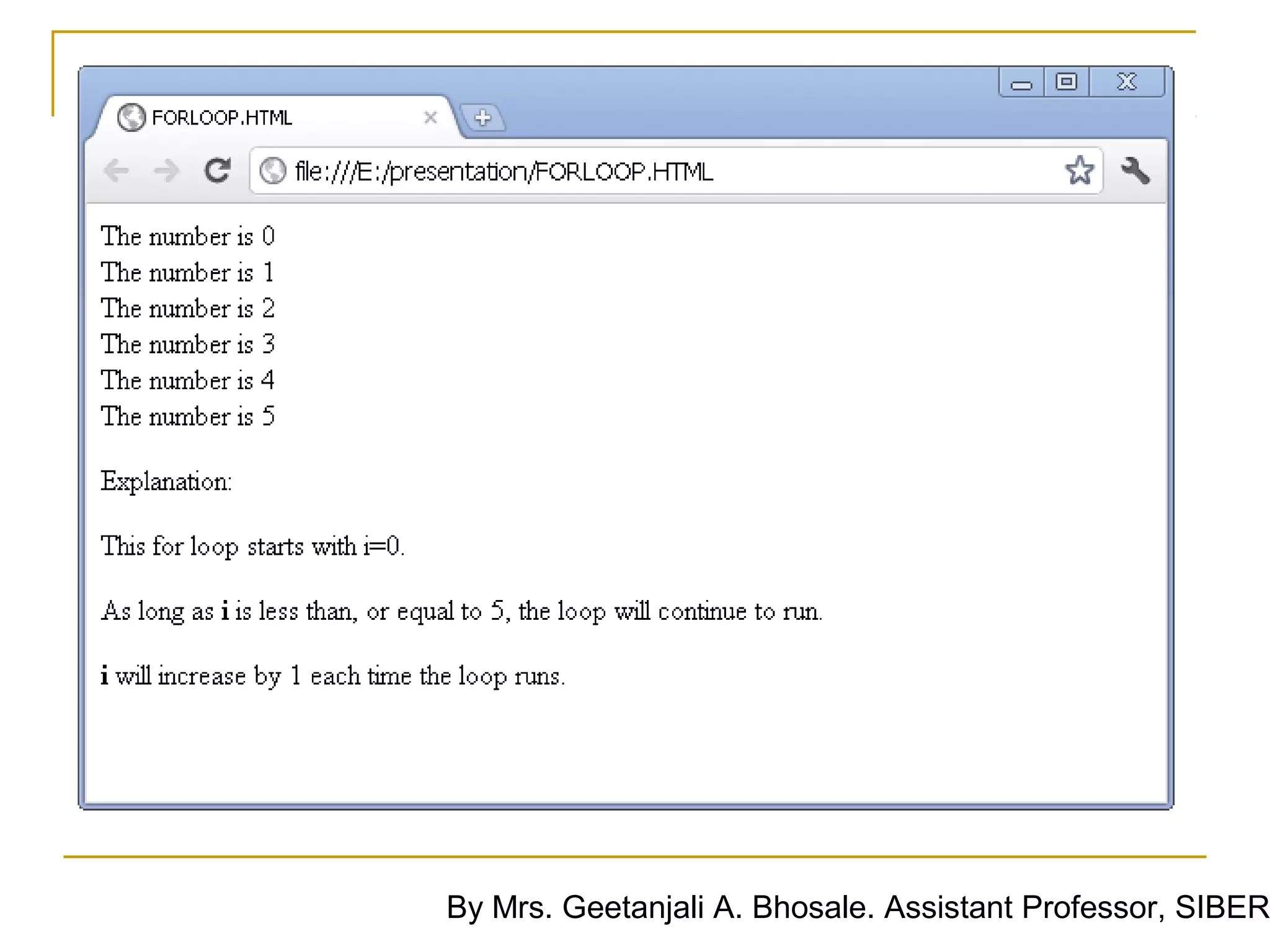Click text 'The number is 3'
Viewport: 1270px width, 952px height.
[188, 344]
